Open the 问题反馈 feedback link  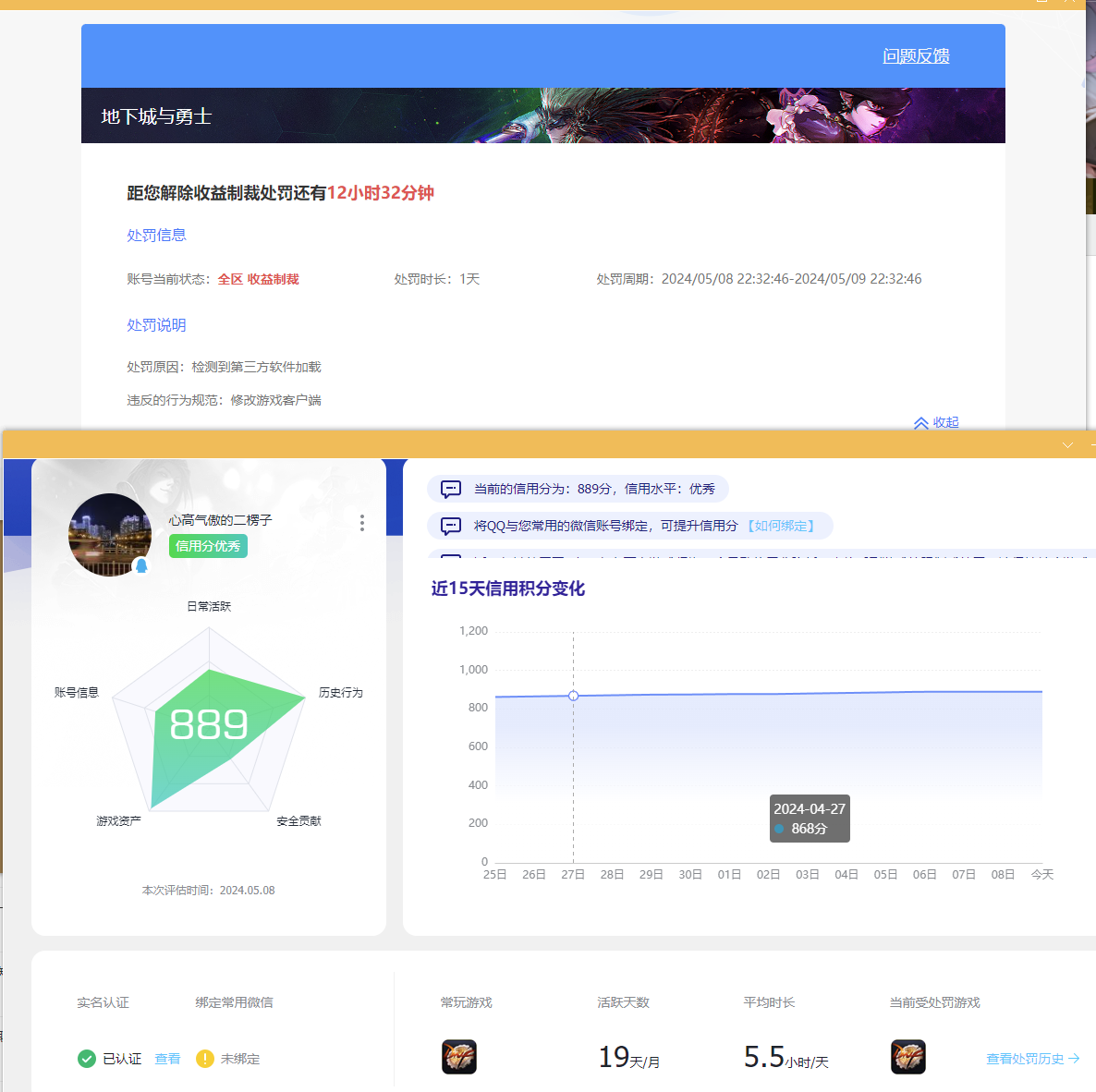[x=916, y=55]
